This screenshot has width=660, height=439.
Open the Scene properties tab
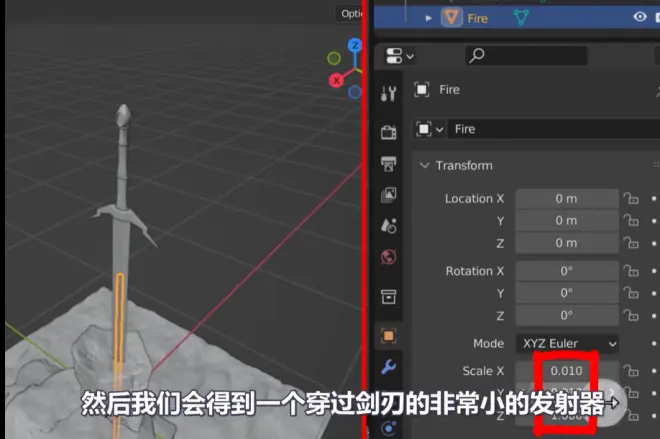(388, 226)
